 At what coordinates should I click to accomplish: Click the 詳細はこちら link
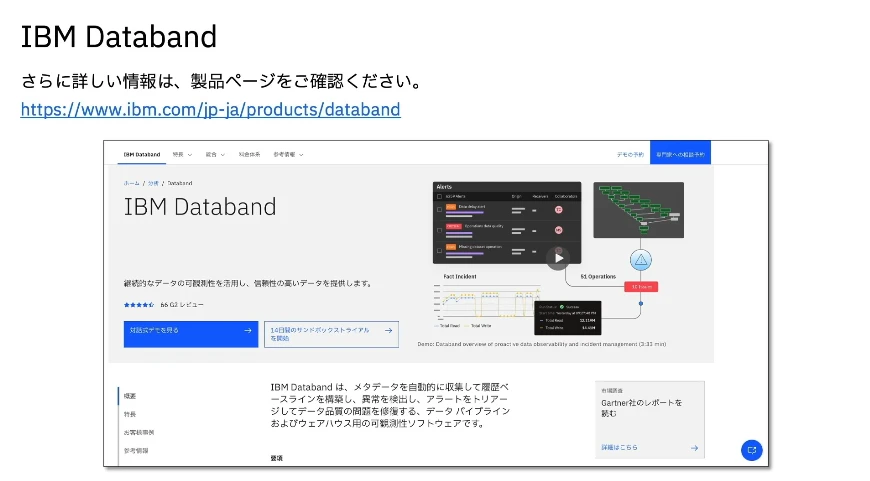point(619,447)
